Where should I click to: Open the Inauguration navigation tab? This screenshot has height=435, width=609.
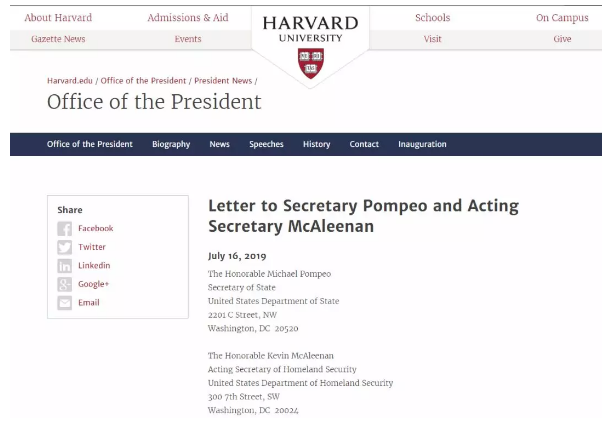point(422,144)
